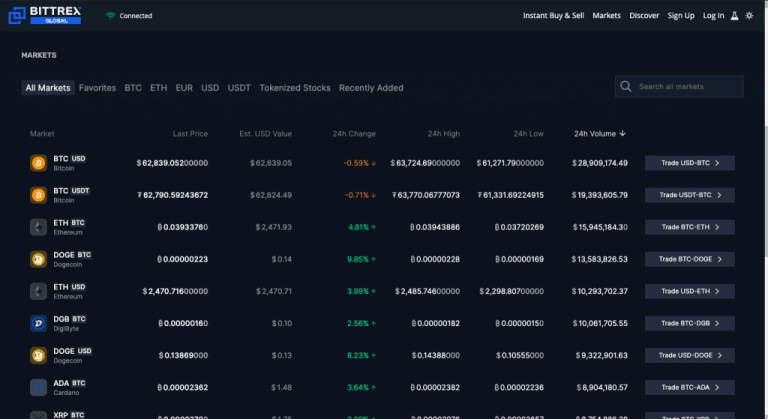Click the 24h Volume sort arrow
Image resolution: width=768 pixels, height=419 pixels.
pos(623,133)
